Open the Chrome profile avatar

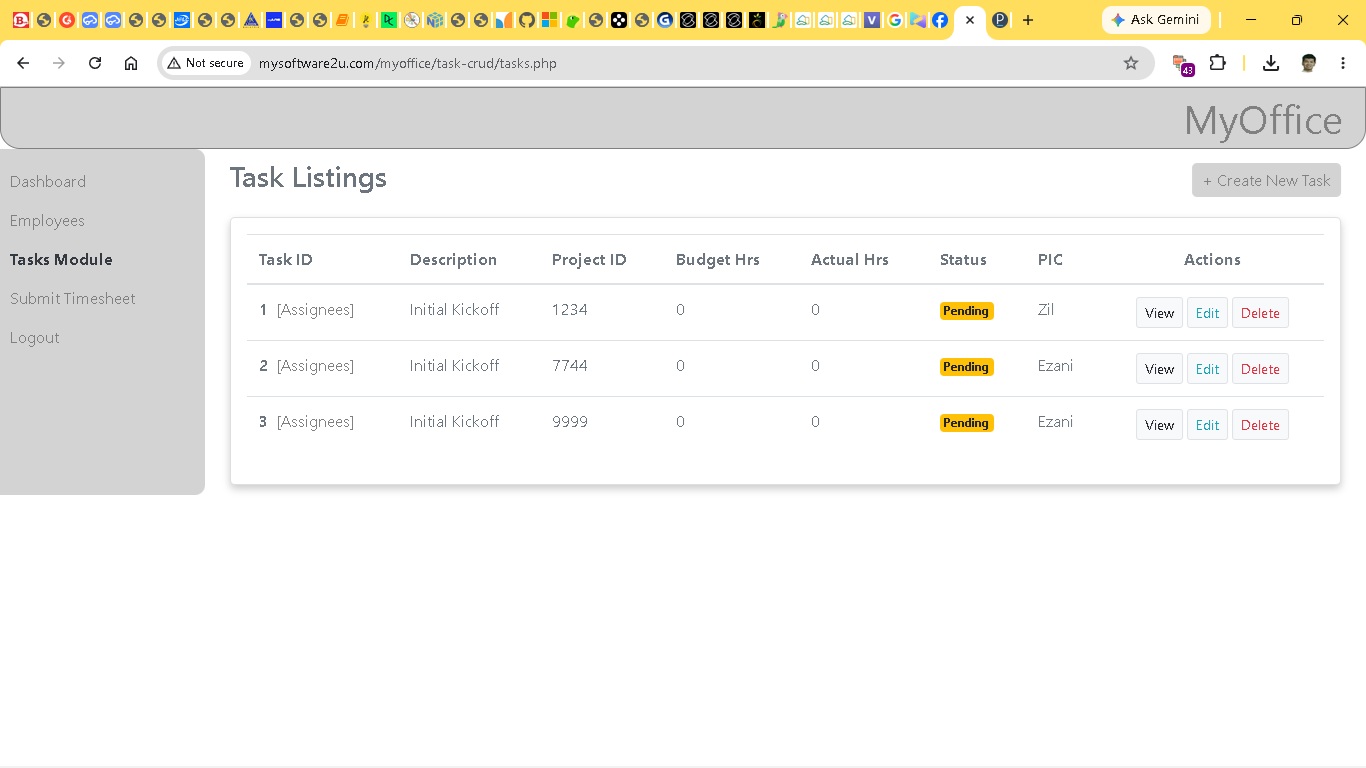[x=1308, y=63]
